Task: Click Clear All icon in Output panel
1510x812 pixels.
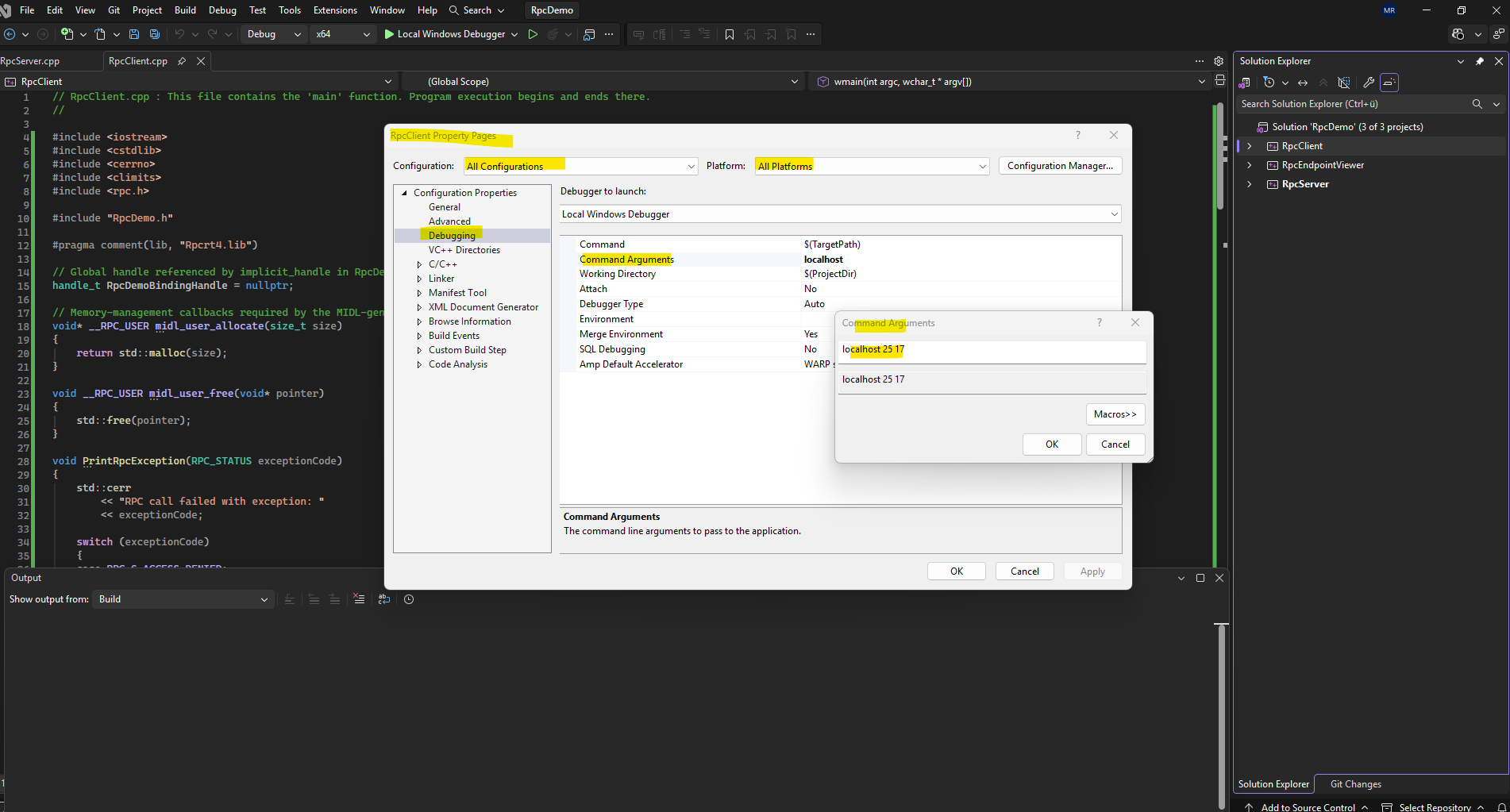Action: [x=360, y=599]
